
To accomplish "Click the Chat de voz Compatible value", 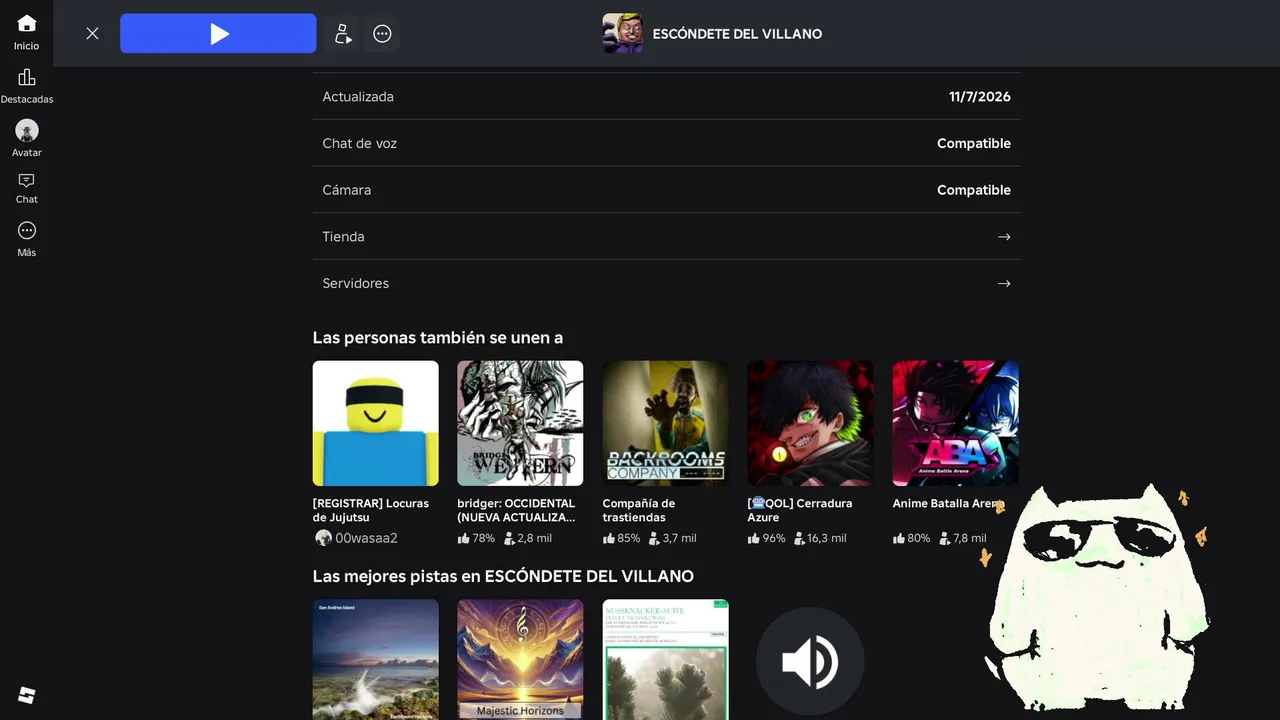I will [x=974, y=144].
